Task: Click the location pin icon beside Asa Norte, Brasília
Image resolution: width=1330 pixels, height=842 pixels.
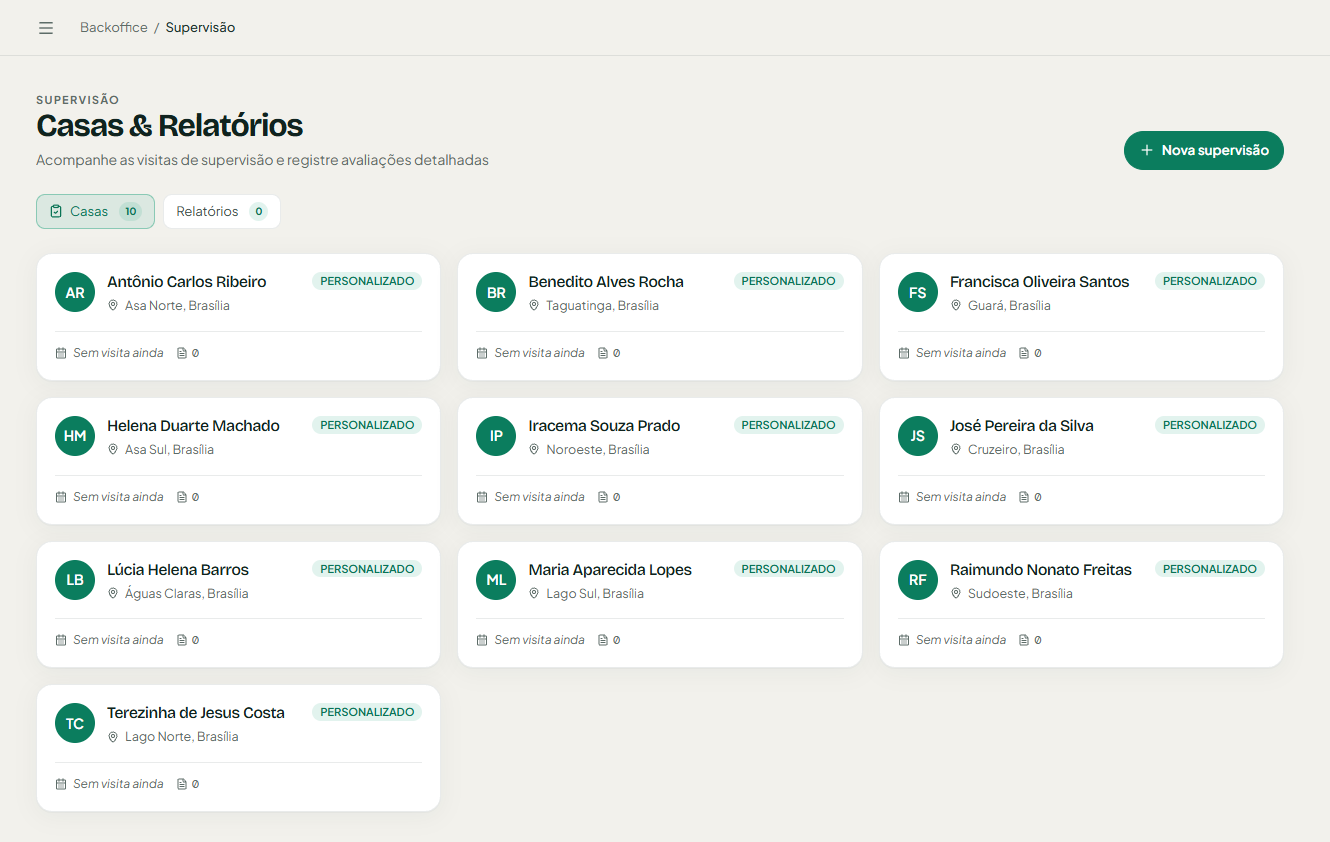Action: (x=113, y=306)
